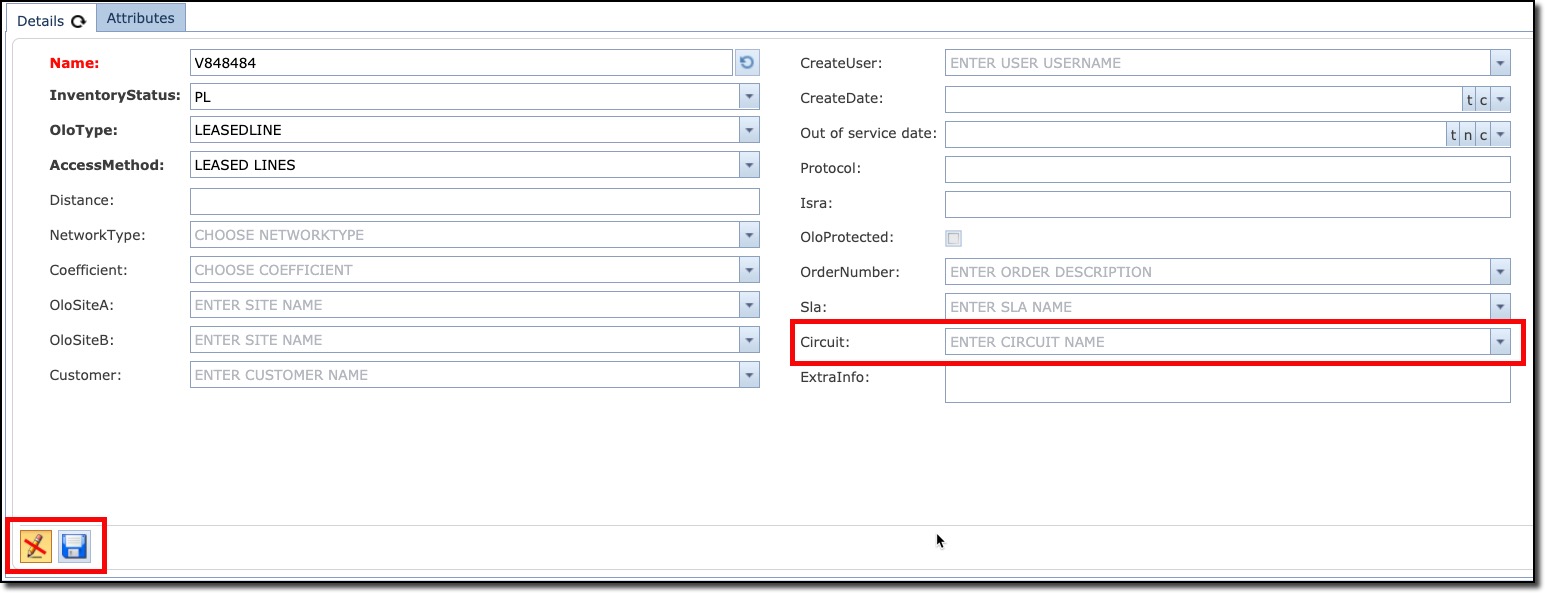Click into the Distance input field
1545x593 pixels.
[474, 201]
